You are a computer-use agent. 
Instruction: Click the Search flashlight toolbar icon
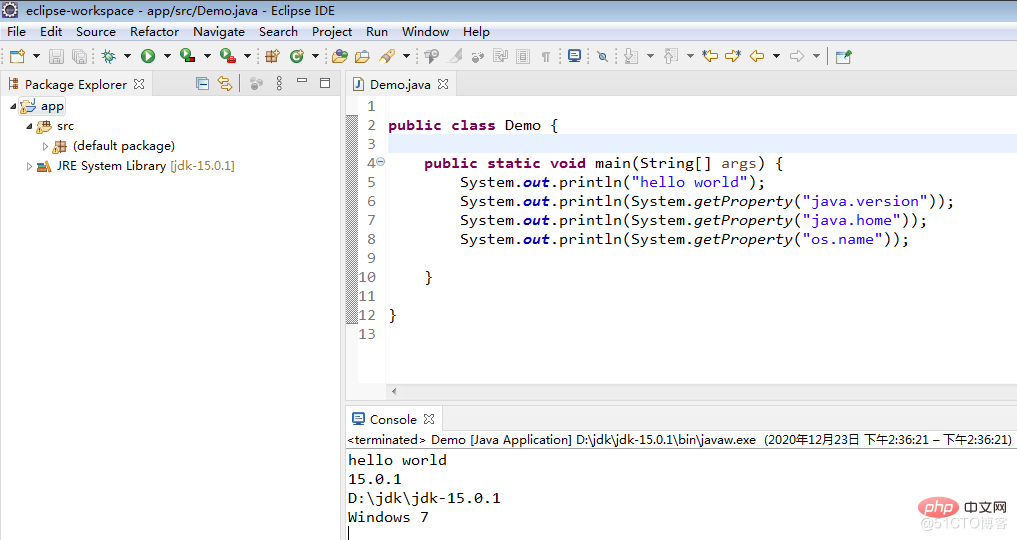(387, 56)
